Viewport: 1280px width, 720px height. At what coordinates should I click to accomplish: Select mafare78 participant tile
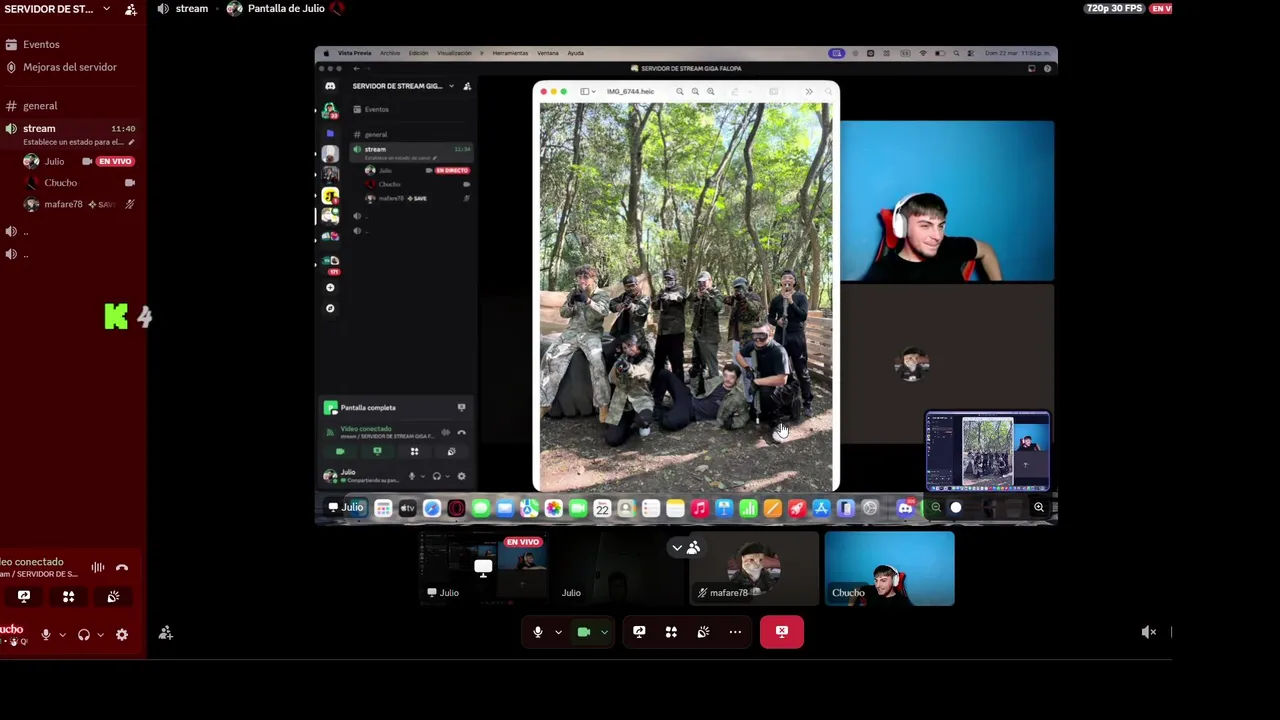pos(754,568)
